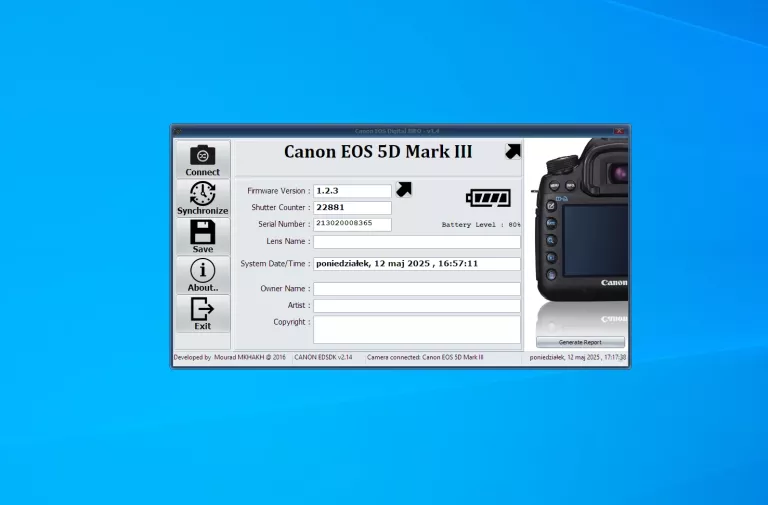Focus the Artist input field
The width and height of the screenshot is (768, 505).
click(x=417, y=306)
